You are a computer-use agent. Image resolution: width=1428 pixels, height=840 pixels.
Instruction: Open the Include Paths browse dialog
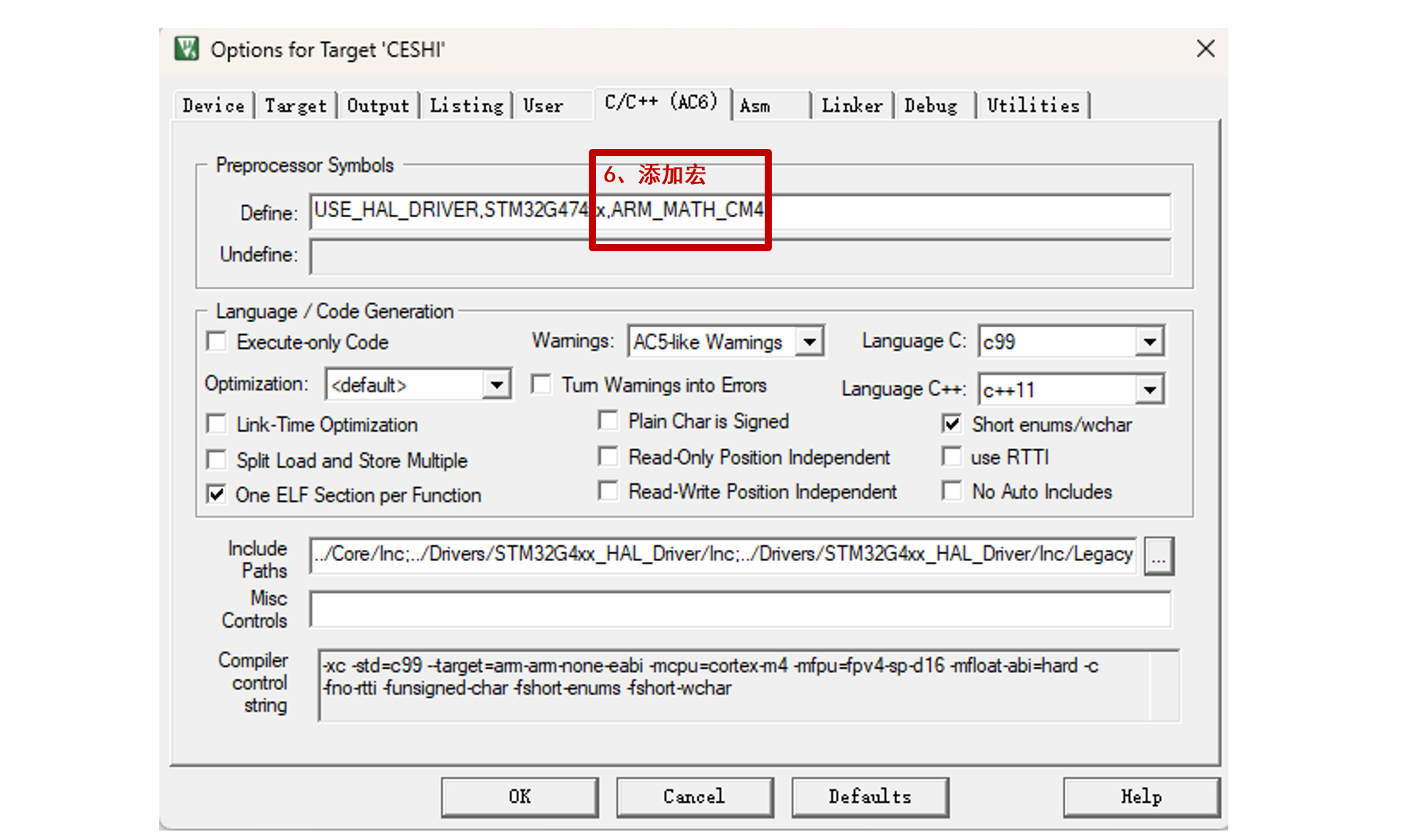(1159, 556)
